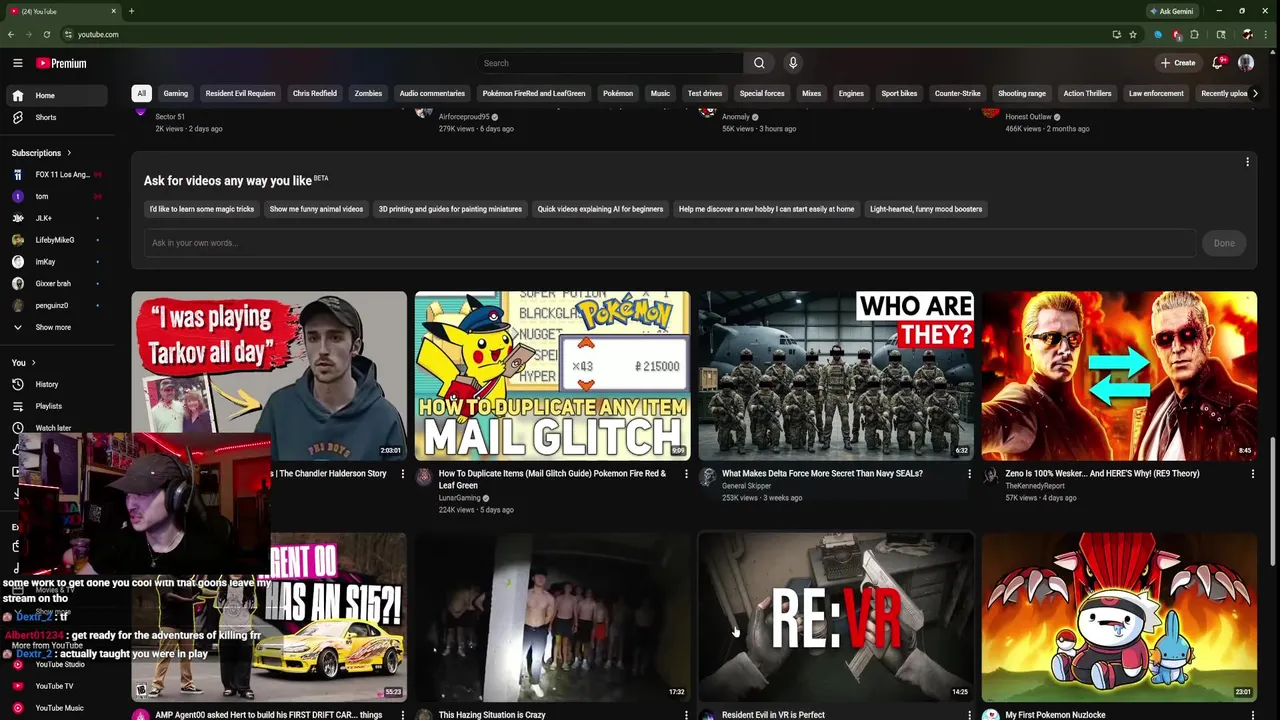Image resolution: width=1280 pixels, height=720 pixels.
Task: Reload the page in browser
Action: 46,34
